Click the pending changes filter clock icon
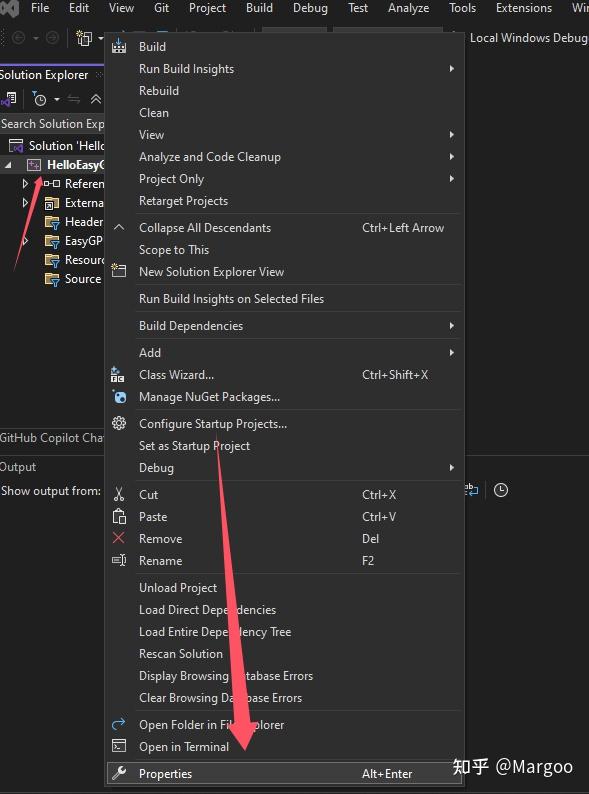Screen dimensions: 589x794 click(39, 99)
